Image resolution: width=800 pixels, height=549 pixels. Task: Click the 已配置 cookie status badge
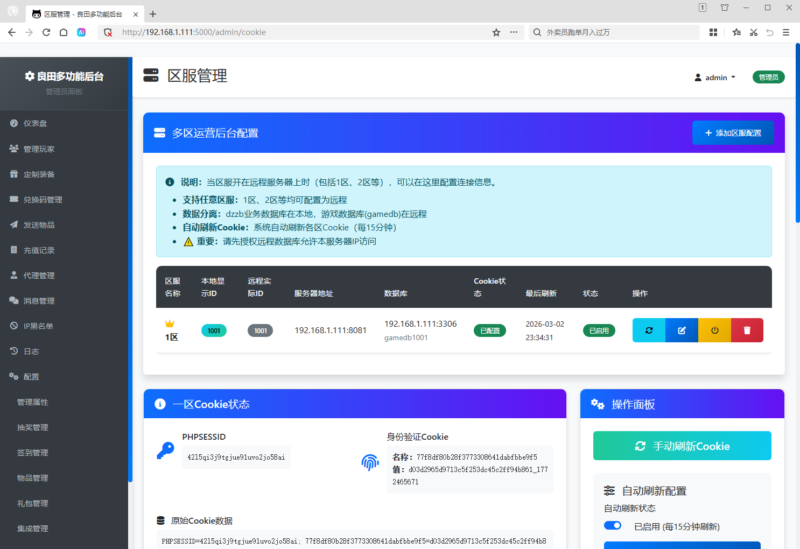point(490,331)
